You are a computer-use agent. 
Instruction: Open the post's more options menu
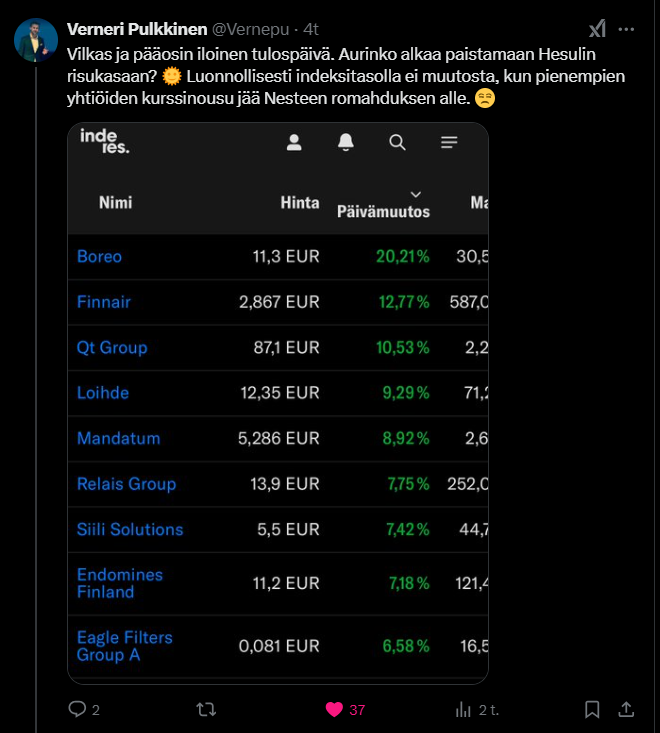pyautogui.click(x=627, y=28)
